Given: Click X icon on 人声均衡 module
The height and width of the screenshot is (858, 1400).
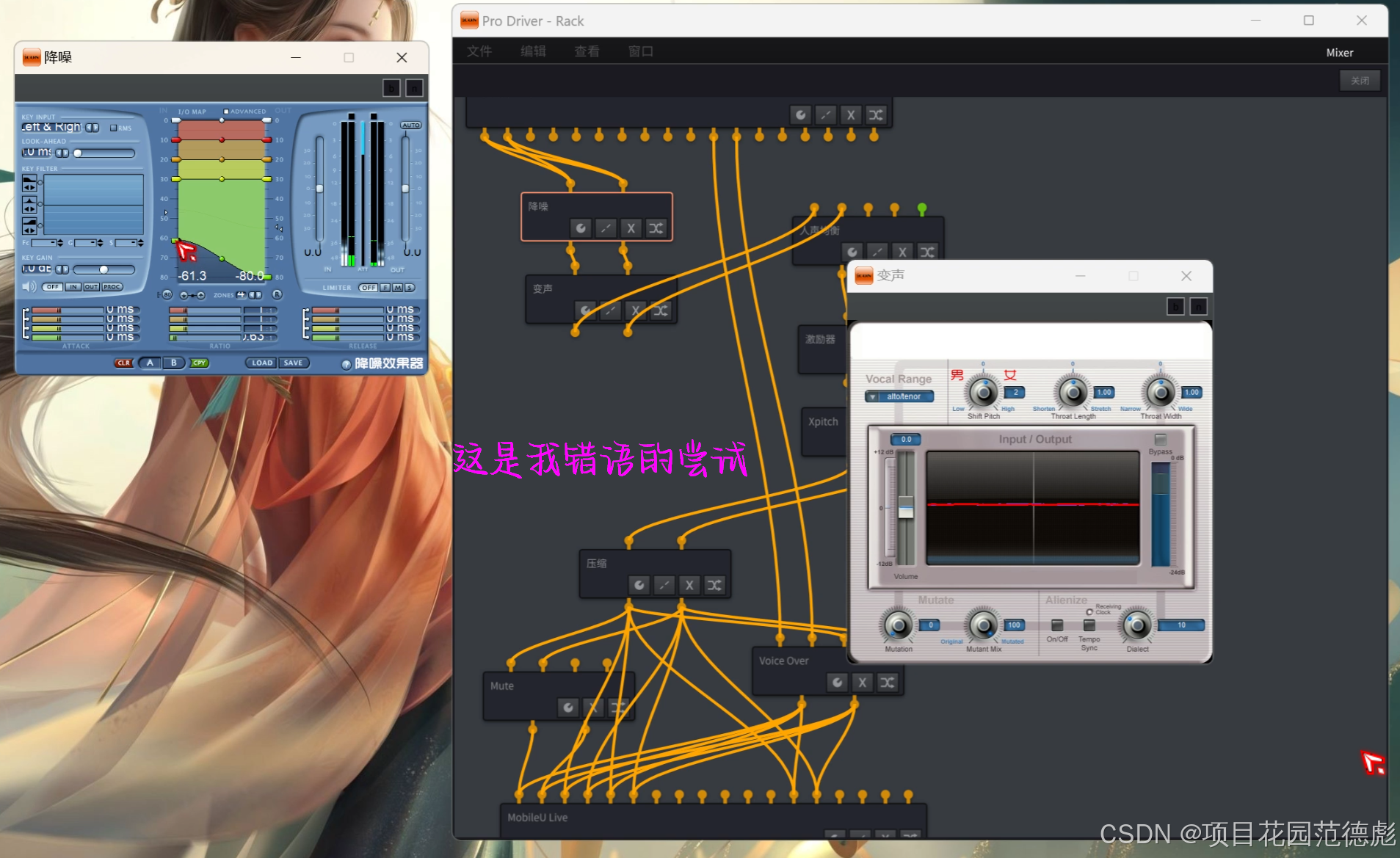Looking at the screenshot, I should tap(902, 252).
